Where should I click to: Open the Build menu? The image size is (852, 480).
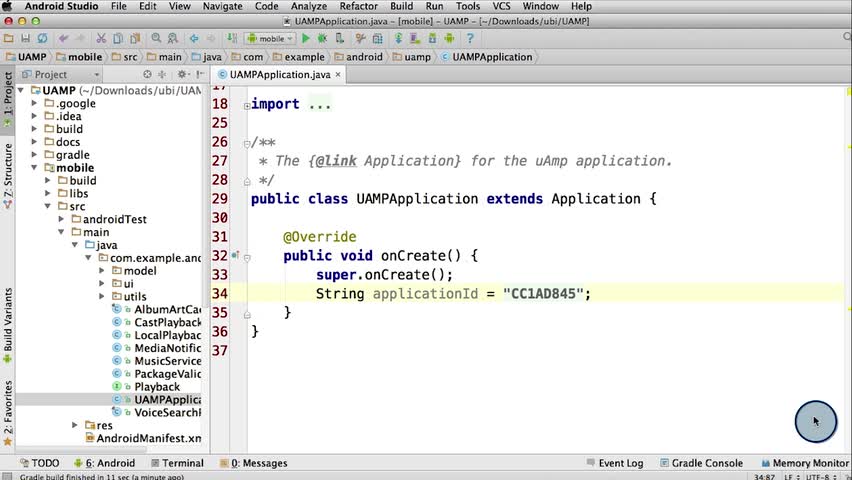401,7
